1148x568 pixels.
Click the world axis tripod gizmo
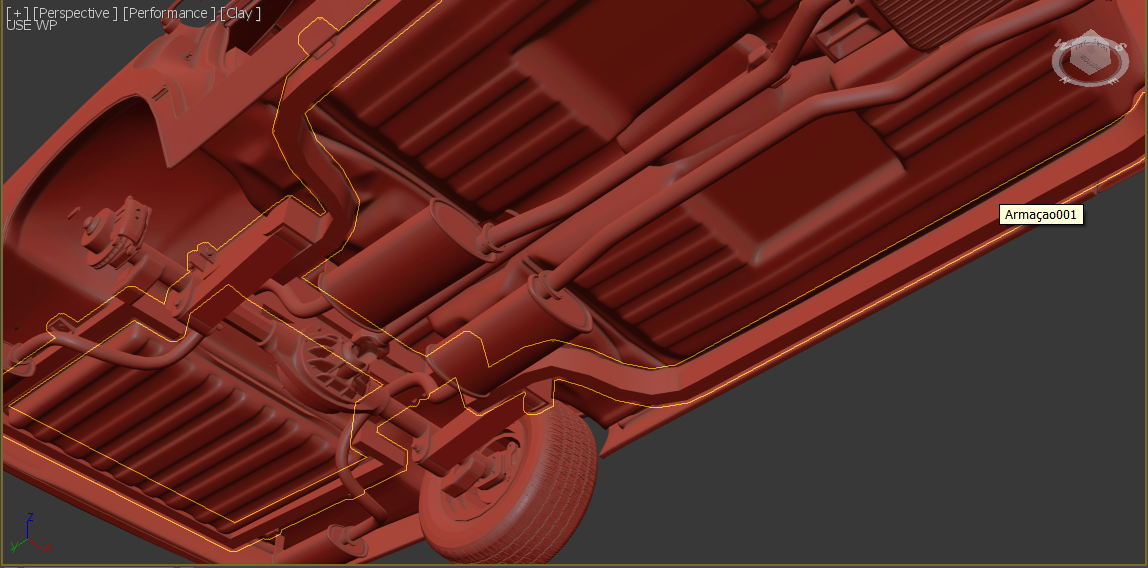click(29, 537)
